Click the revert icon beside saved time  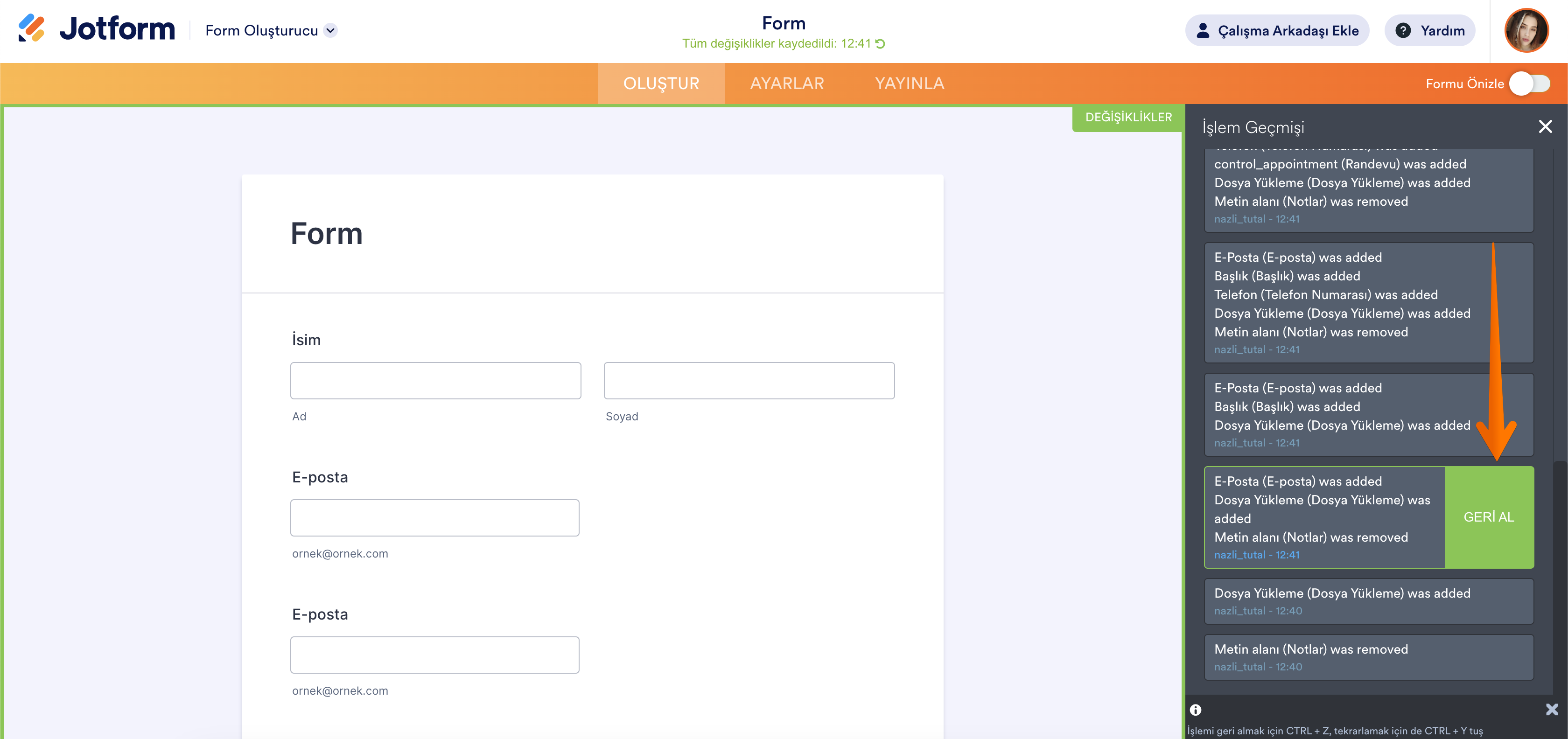click(880, 44)
